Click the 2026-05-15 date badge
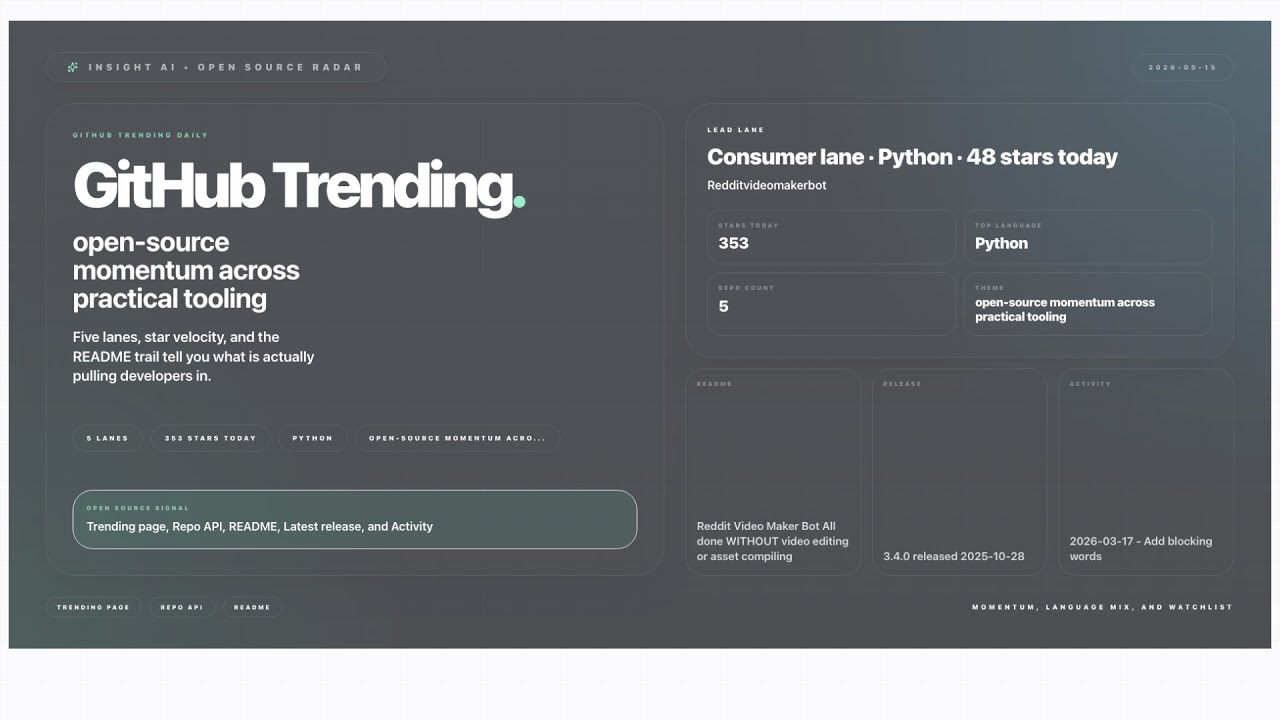This screenshot has width=1280, height=720. 1183,67
